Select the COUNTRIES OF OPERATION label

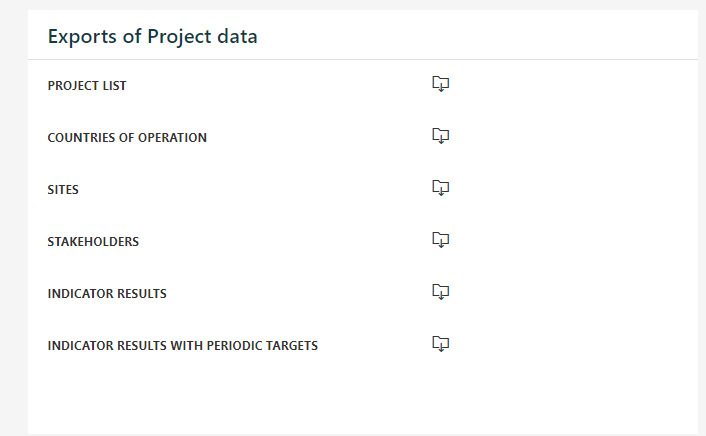(127, 137)
